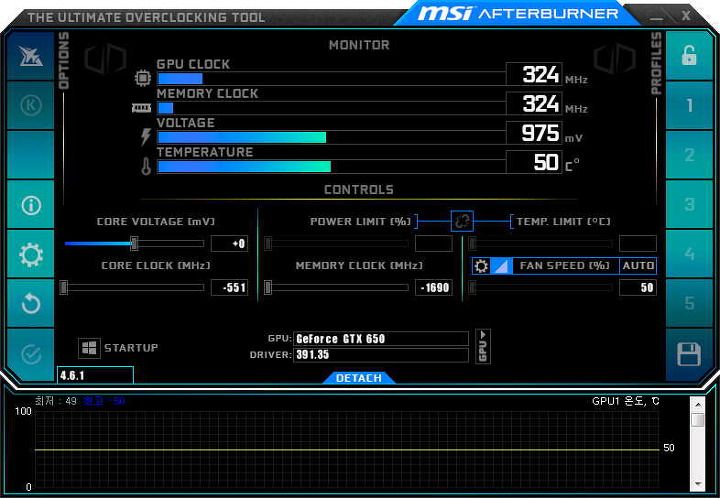Viewport: 720px width, 498px height.
Task: Apply settings with the checkmark icon
Action: point(31,354)
